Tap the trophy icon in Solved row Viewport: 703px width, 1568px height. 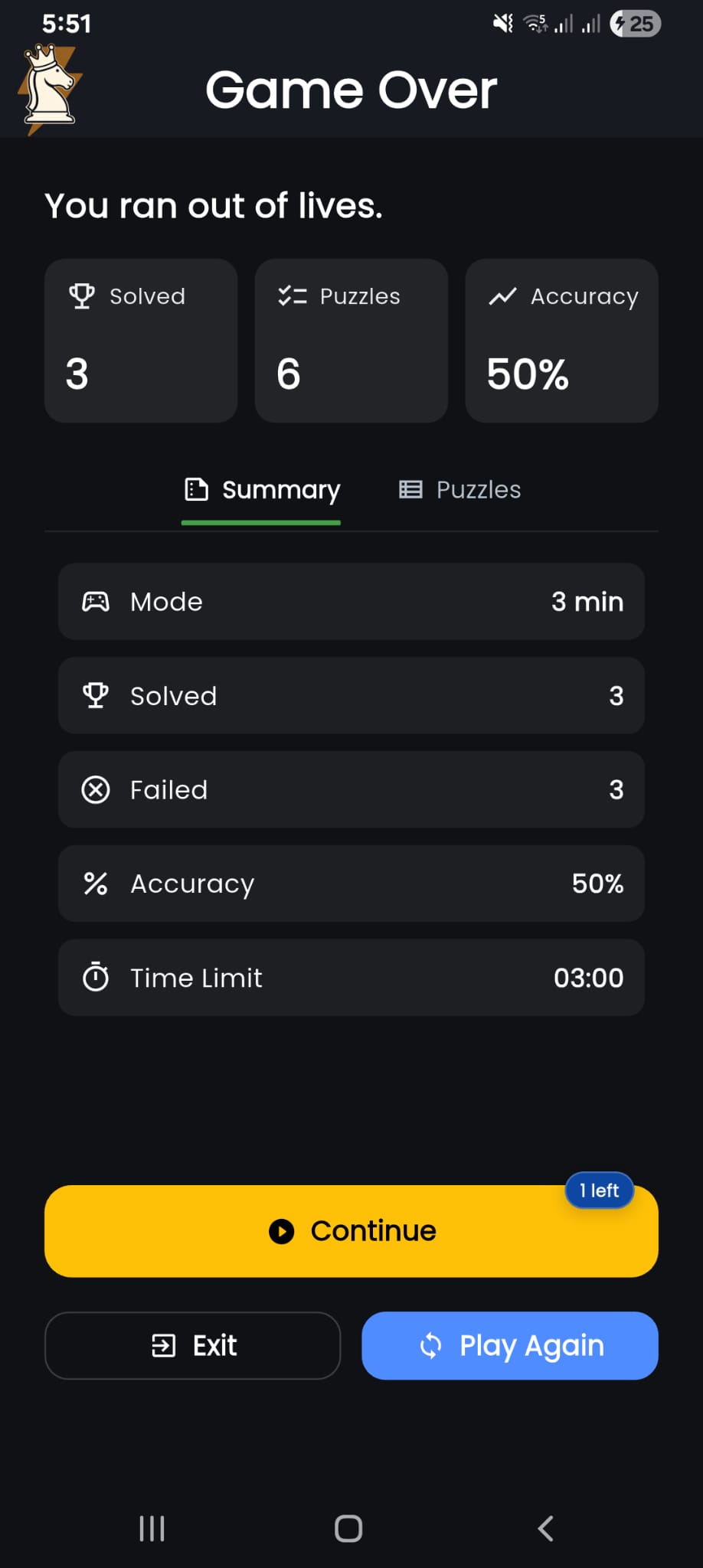[96, 695]
